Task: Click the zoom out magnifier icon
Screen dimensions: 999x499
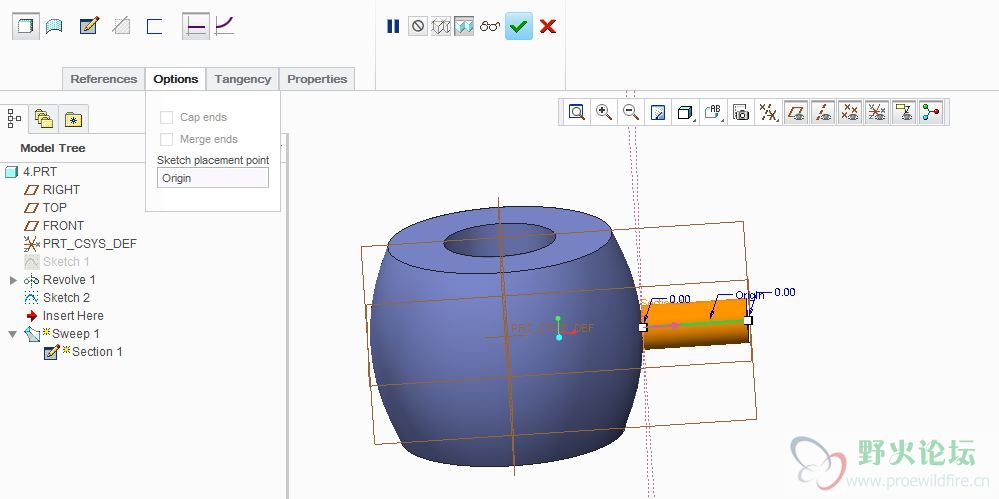Action: (x=631, y=113)
